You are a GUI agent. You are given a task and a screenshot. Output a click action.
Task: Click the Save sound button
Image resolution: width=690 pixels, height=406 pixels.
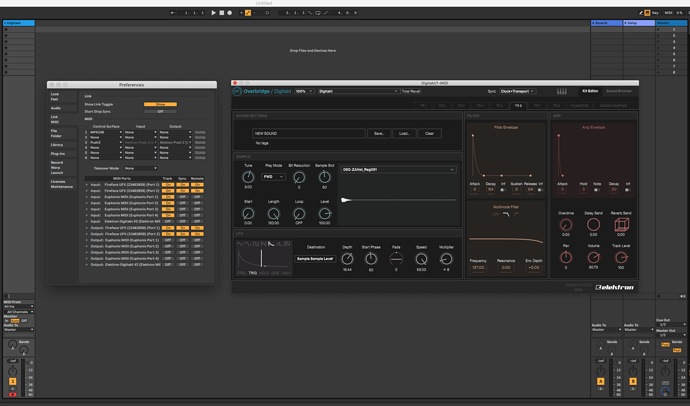click(x=379, y=133)
